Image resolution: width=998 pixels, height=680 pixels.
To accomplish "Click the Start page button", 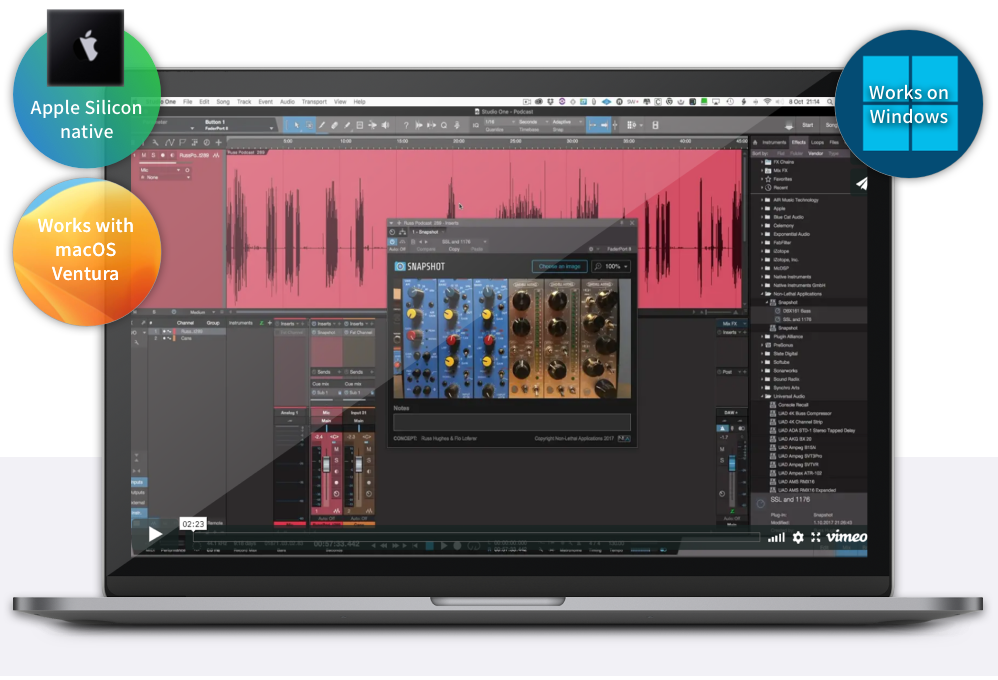I will coord(807,125).
